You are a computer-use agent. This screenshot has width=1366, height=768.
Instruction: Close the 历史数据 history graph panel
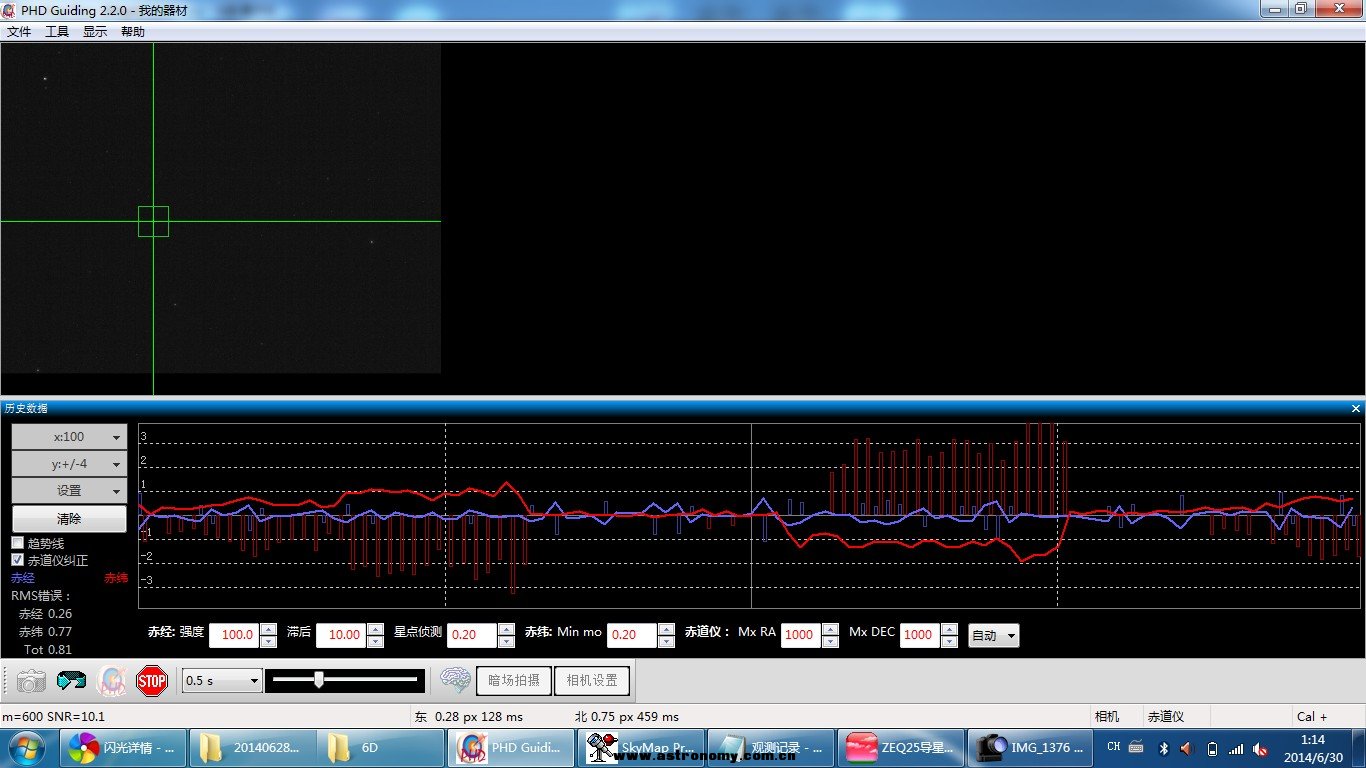click(1356, 408)
